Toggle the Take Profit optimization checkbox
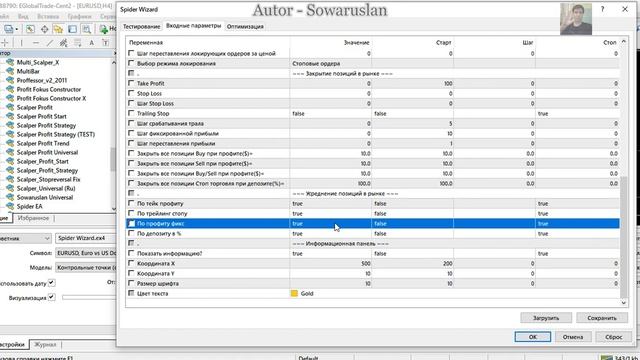 point(131,83)
